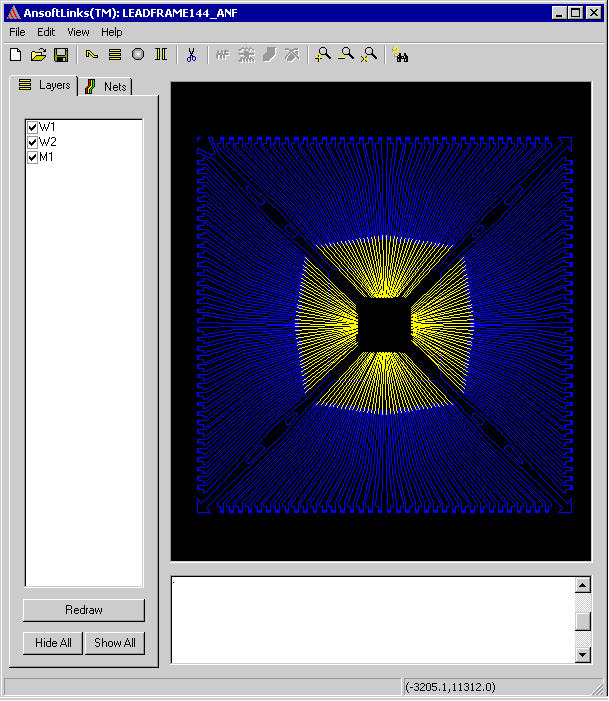This screenshot has height=701, width=609.
Task: Click the magnifier icon marked with X
Action: [369, 55]
